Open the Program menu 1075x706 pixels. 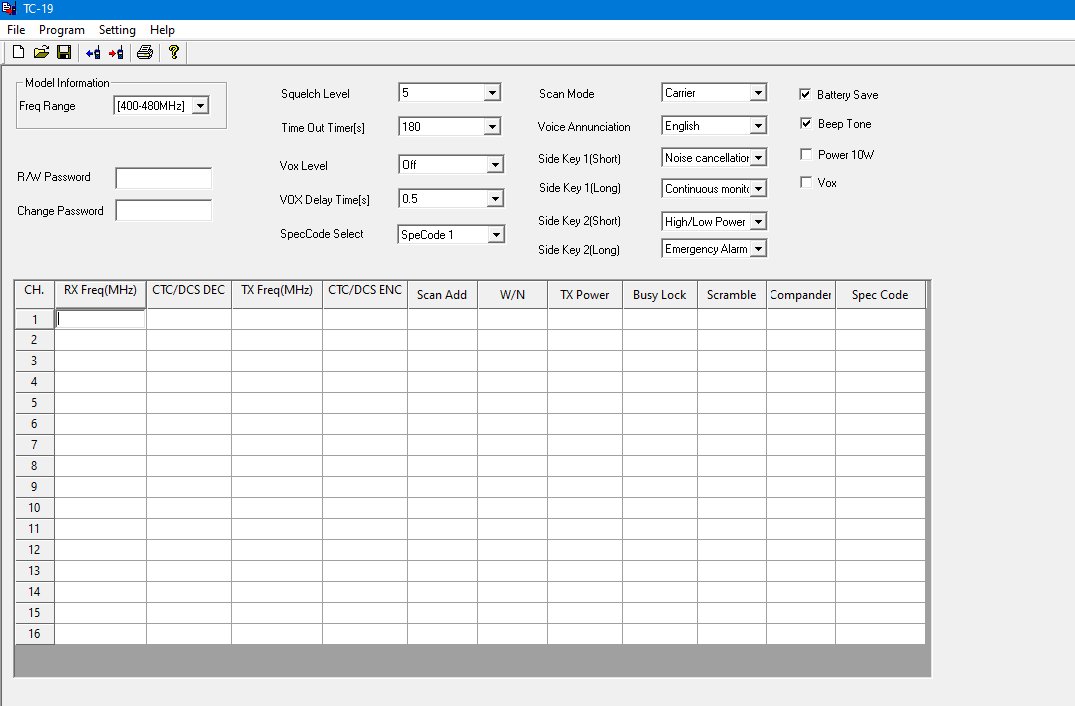click(x=62, y=30)
